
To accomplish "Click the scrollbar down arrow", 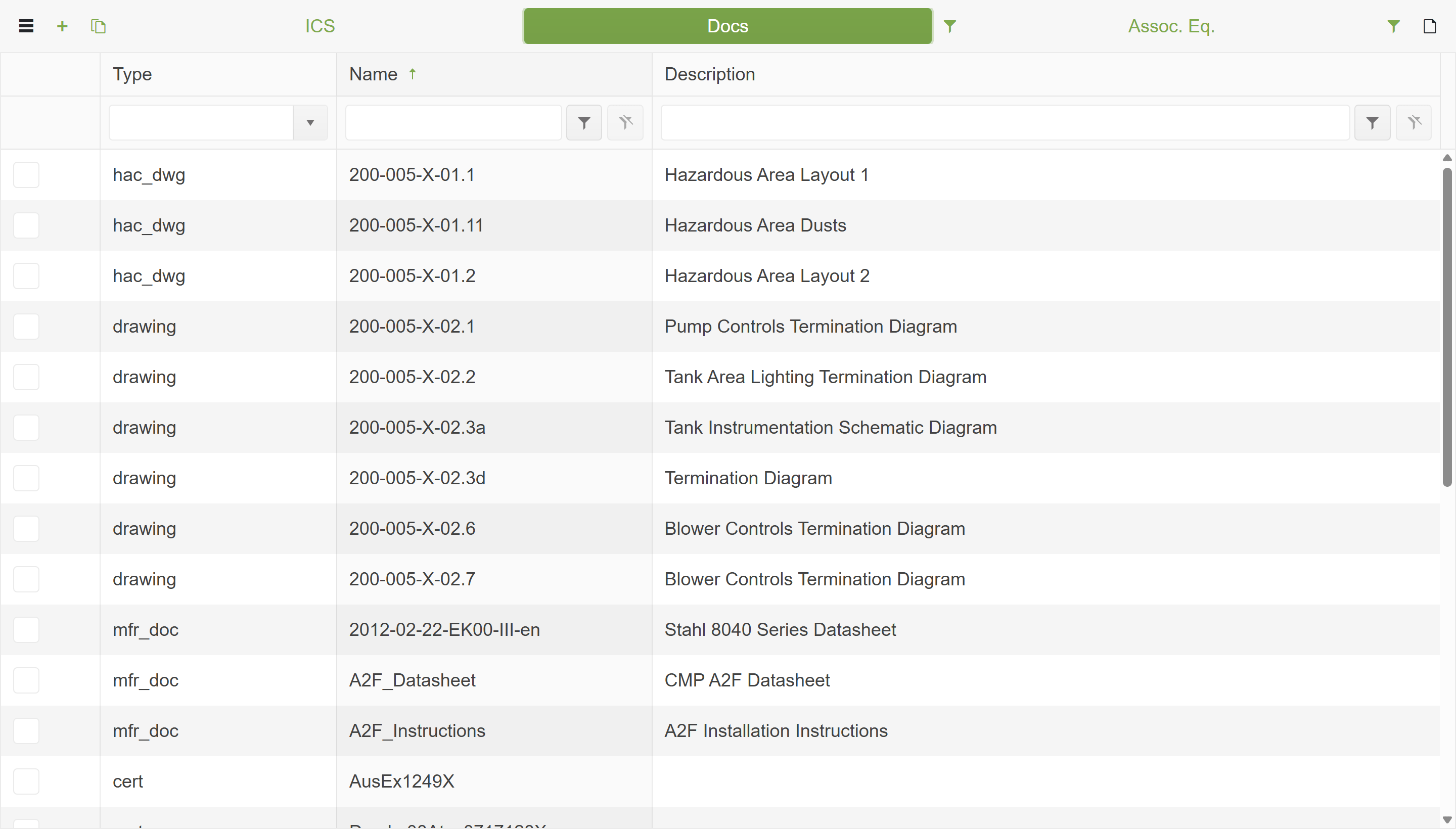I will [x=1447, y=820].
